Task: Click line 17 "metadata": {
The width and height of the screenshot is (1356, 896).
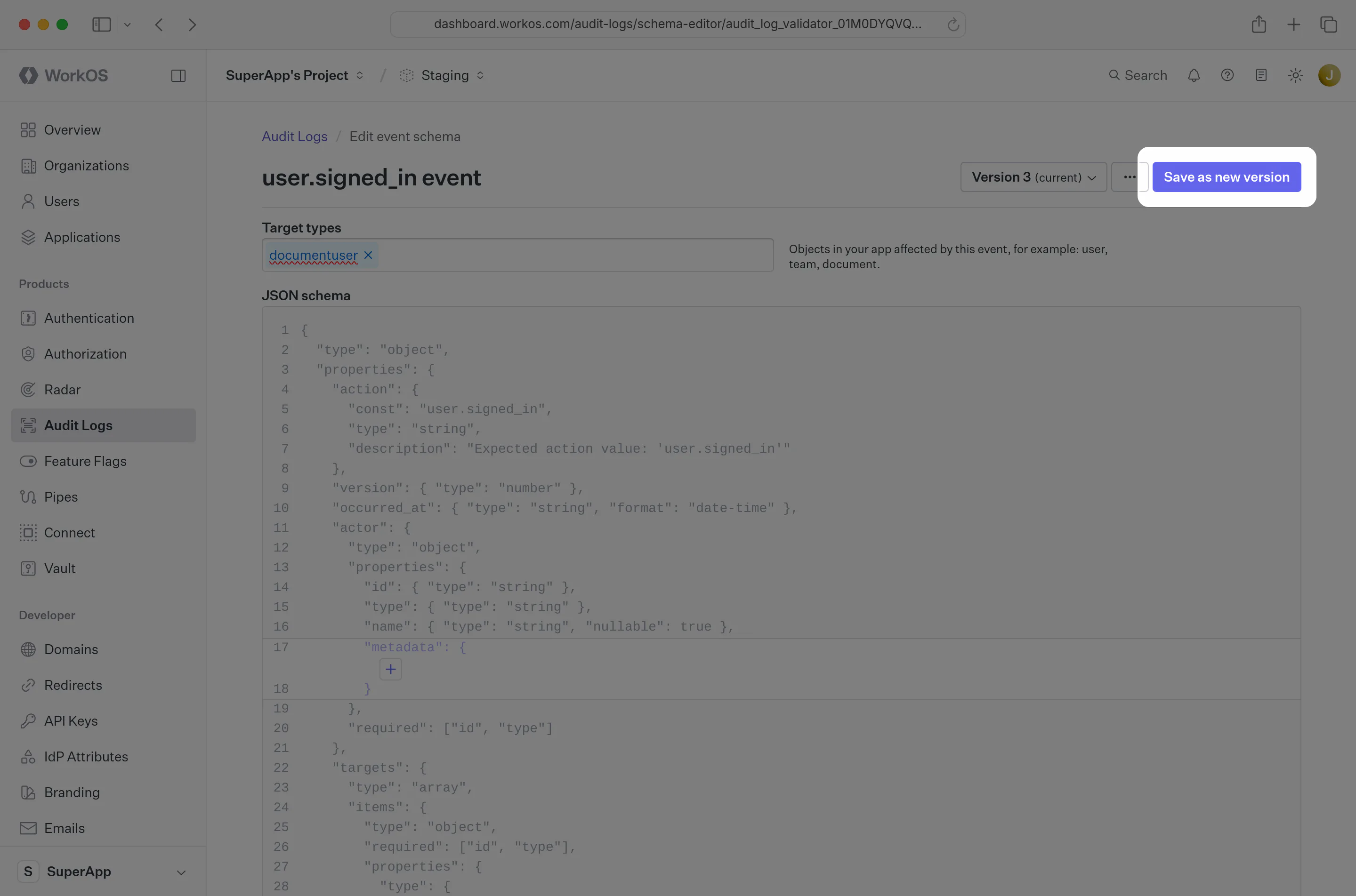Action: (415, 648)
